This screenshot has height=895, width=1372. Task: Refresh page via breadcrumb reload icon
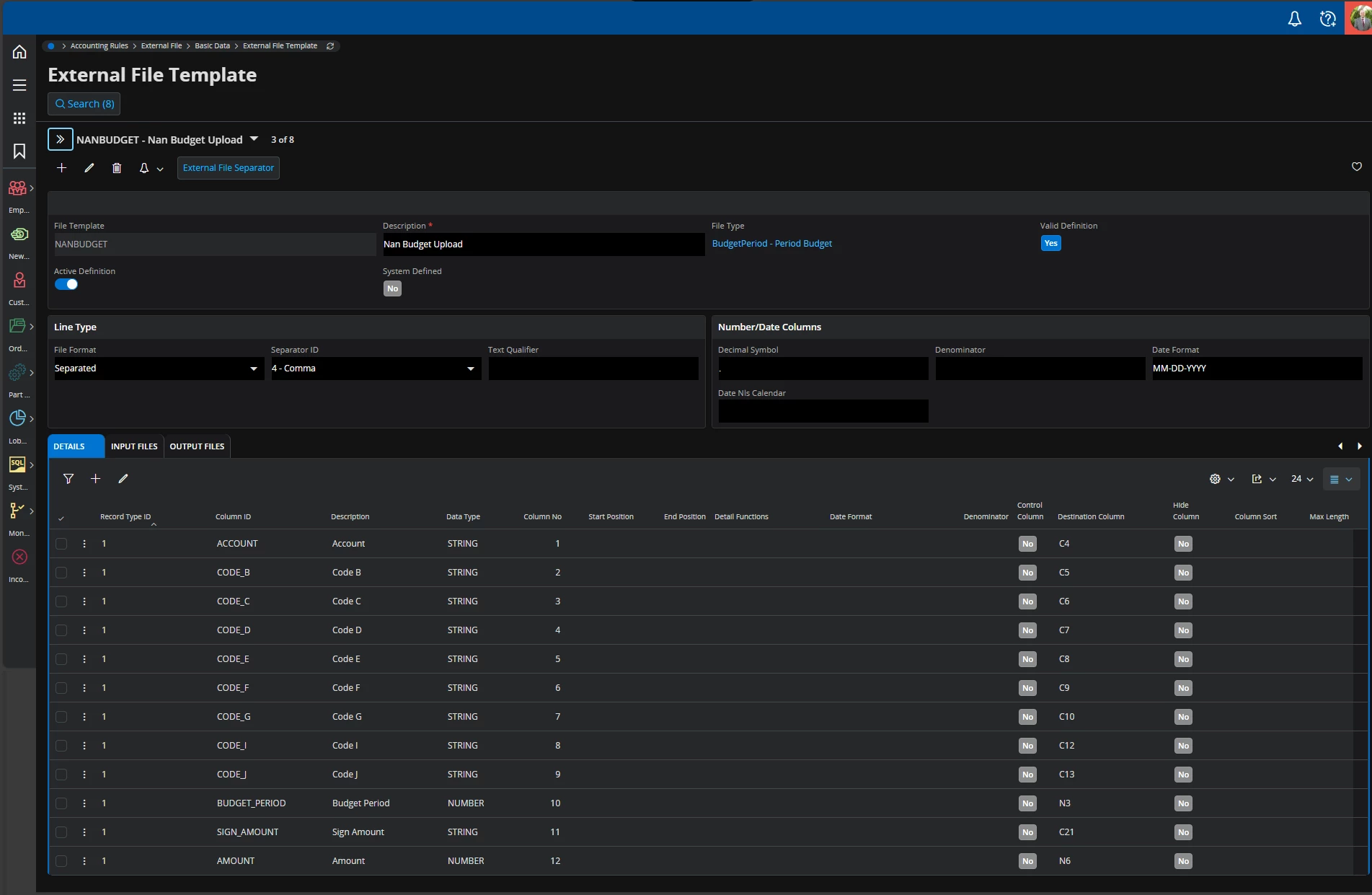click(x=330, y=46)
